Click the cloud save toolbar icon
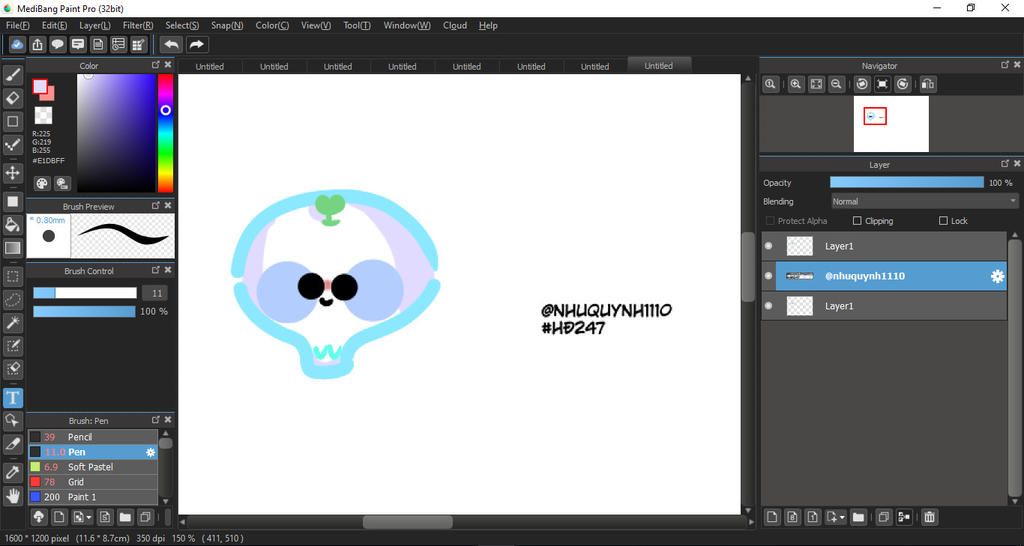Screen dimensions: 1024x546 point(18,44)
